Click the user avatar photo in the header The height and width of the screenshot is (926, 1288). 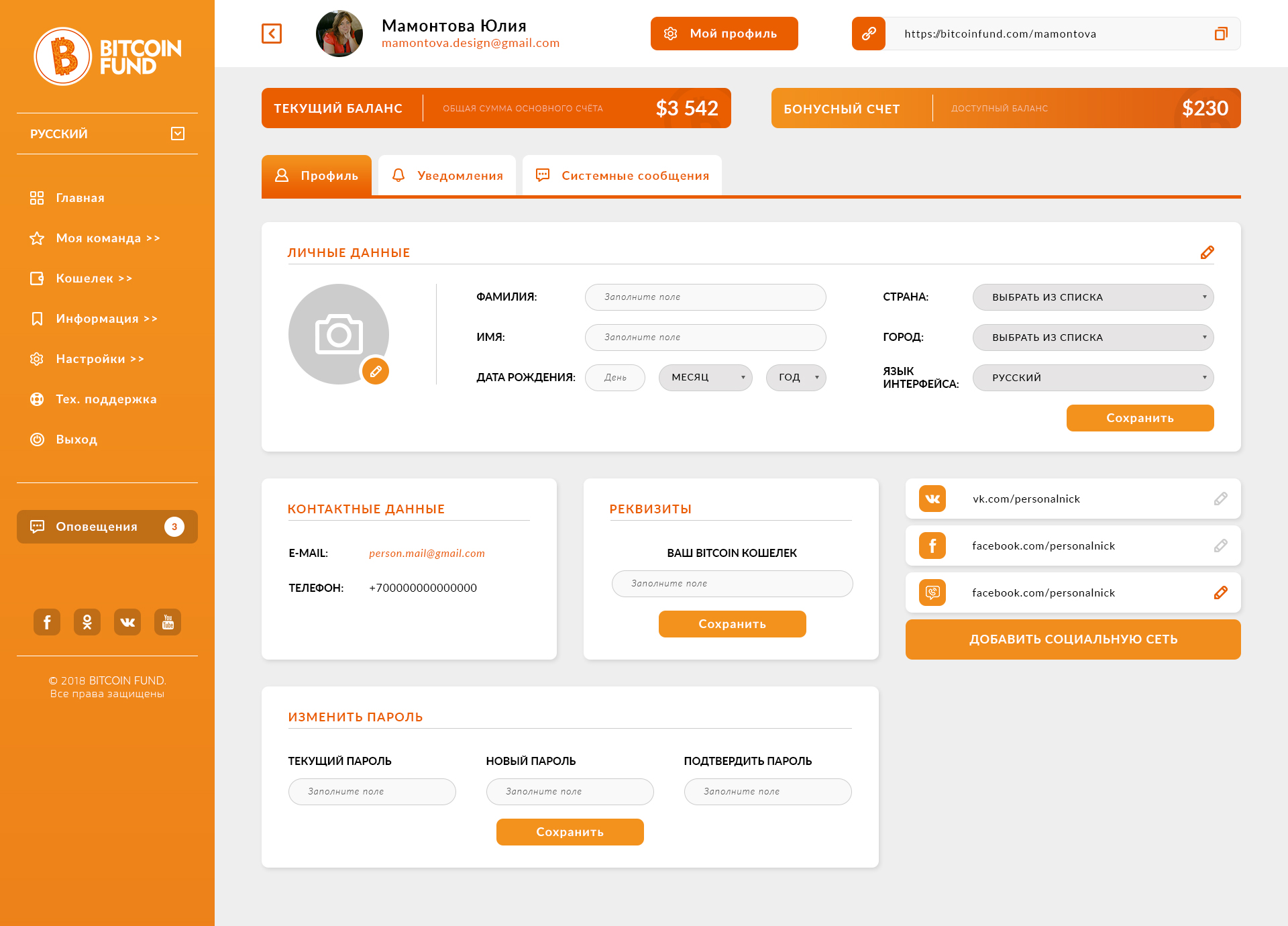pyautogui.click(x=339, y=34)
